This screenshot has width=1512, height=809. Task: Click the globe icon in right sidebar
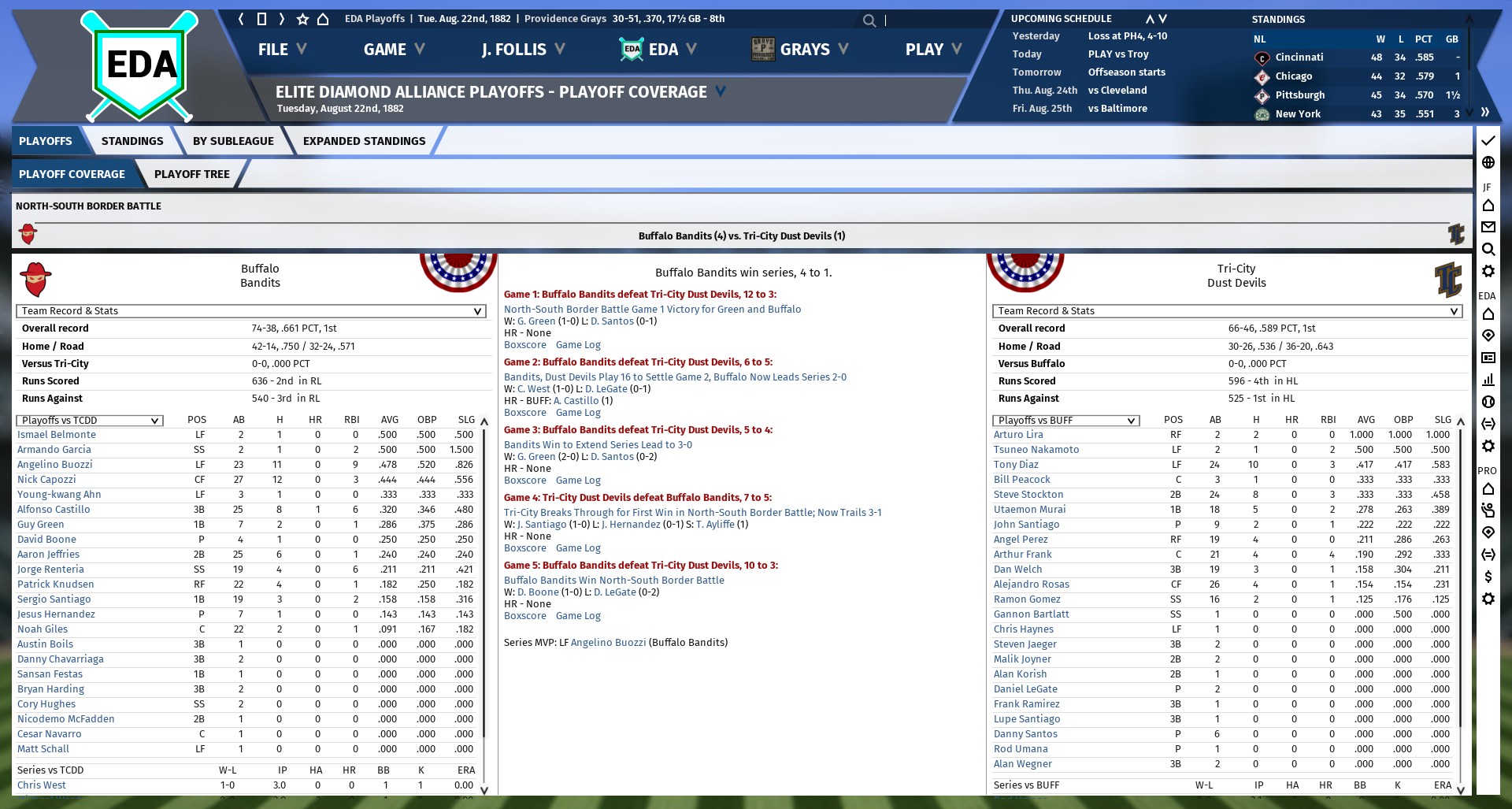coord(1488,162)
